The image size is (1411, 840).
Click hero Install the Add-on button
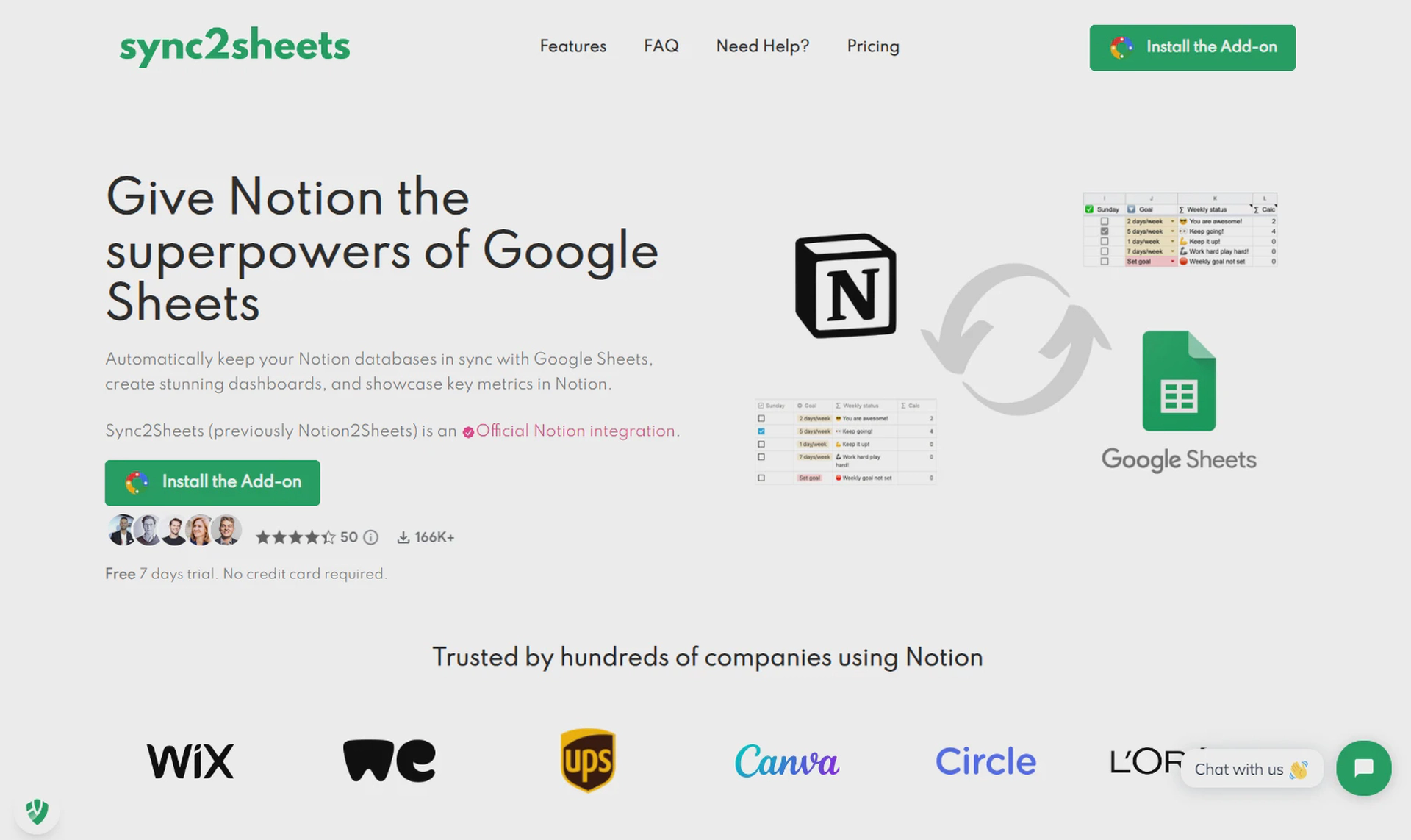(212, 482)
